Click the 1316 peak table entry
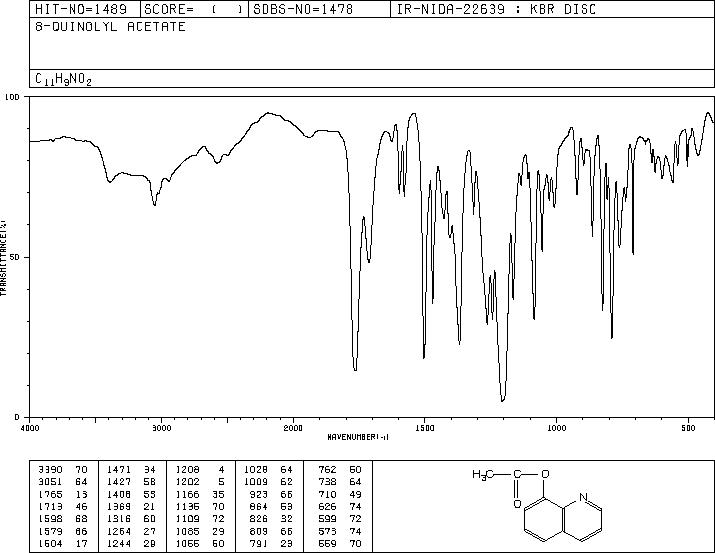 click(131, 519)
